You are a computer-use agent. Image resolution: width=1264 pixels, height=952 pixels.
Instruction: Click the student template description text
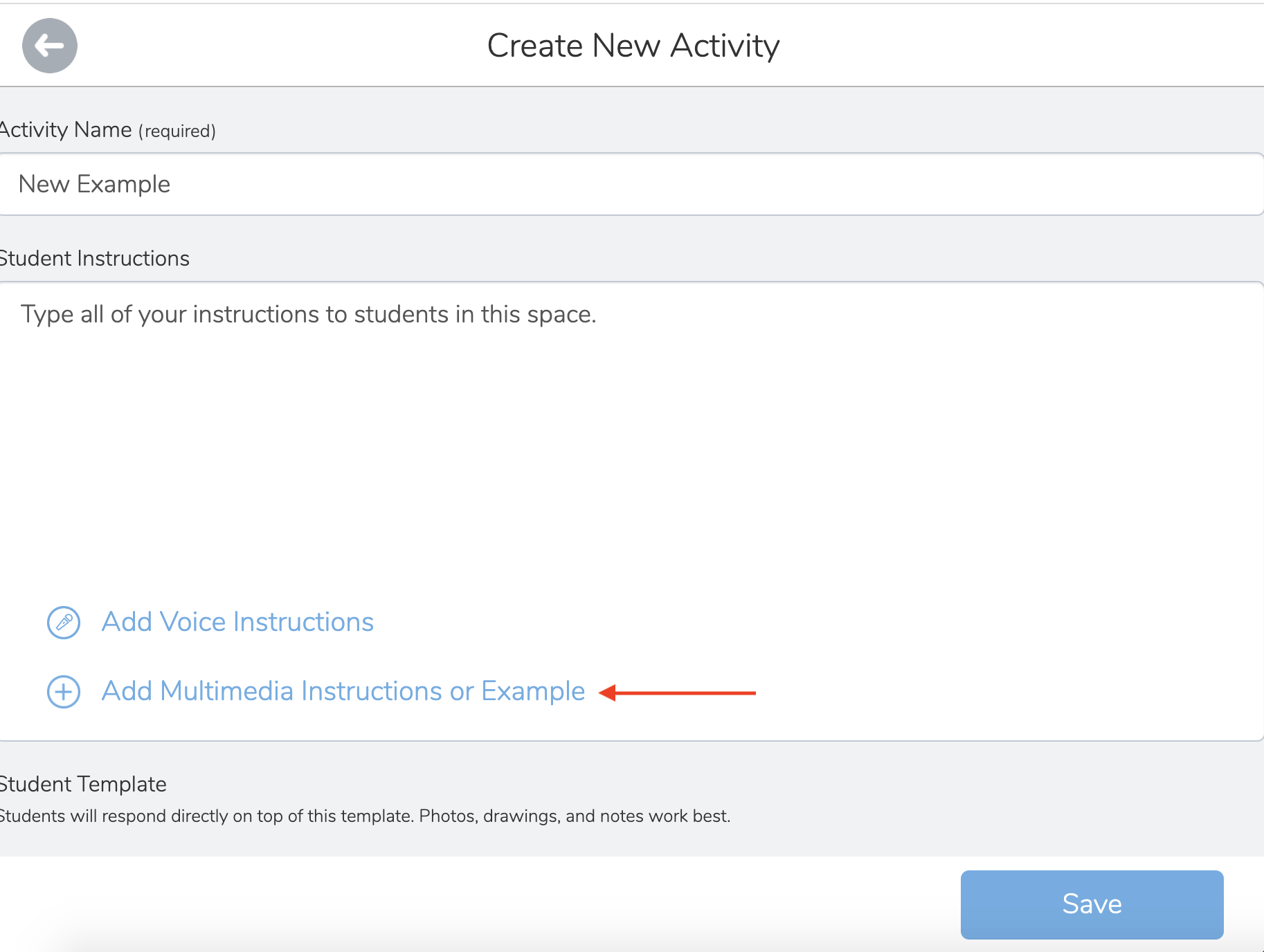pos(365,816)
